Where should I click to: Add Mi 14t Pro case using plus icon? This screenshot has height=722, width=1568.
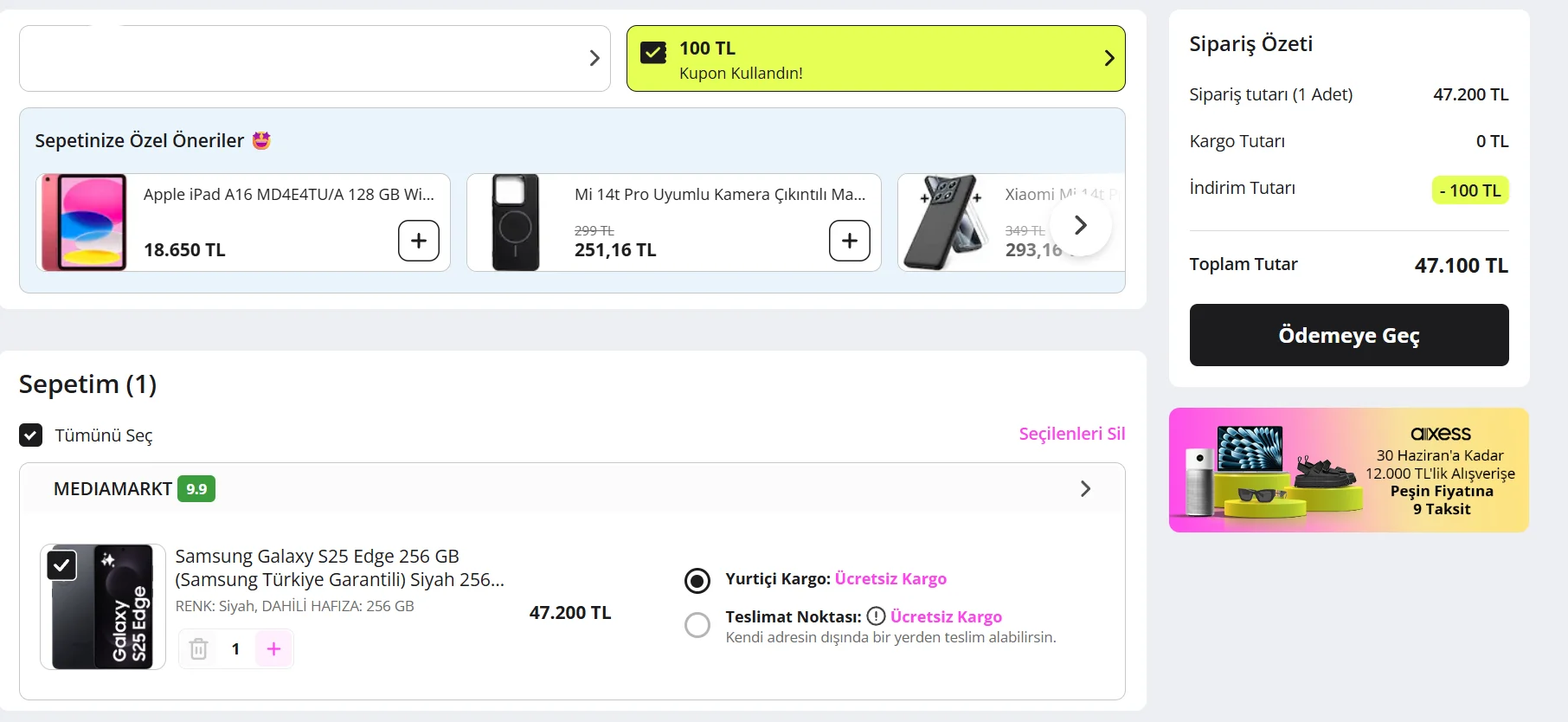850,241
